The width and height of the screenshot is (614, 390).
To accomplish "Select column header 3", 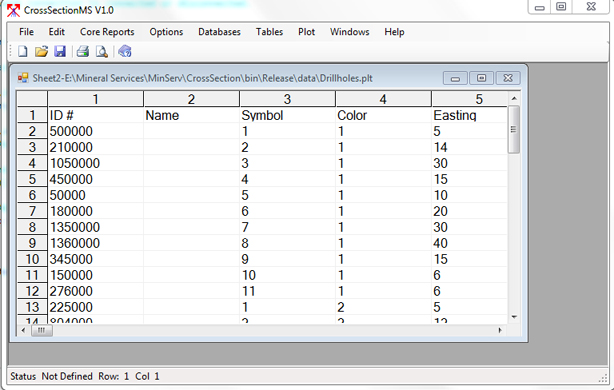I will pyautogui.click(x=287, y=99).
